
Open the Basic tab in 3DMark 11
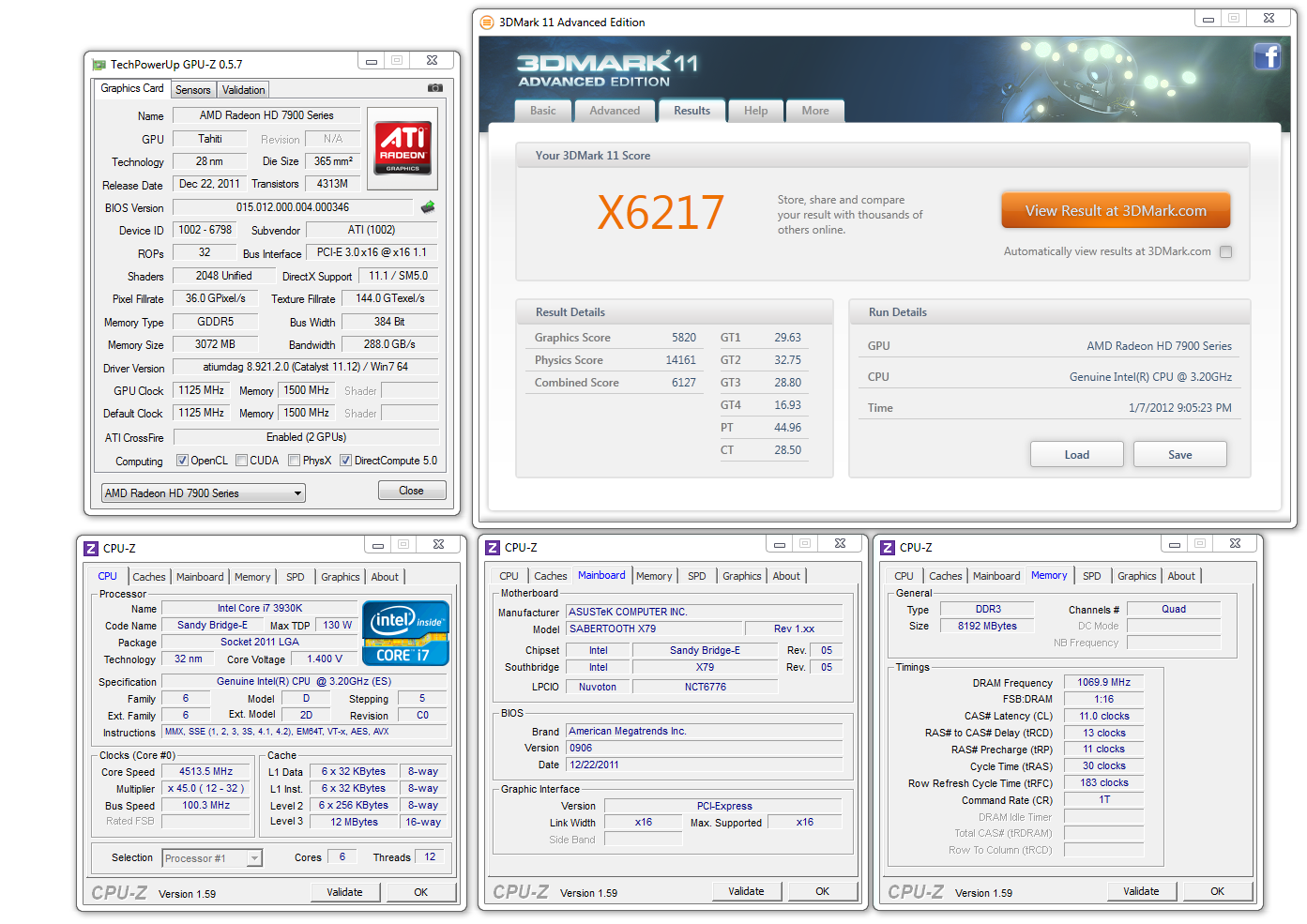[x=543, y=111]
